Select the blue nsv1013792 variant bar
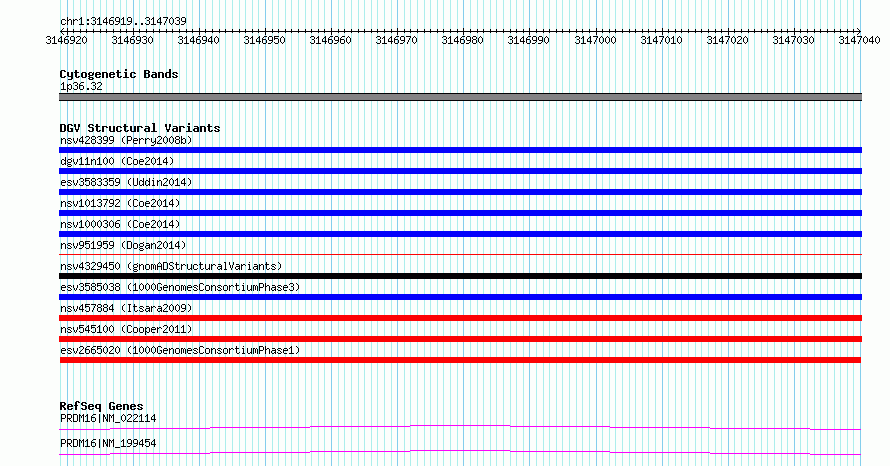The width and height of the screenshot is (890, 466). coord(460,213)
